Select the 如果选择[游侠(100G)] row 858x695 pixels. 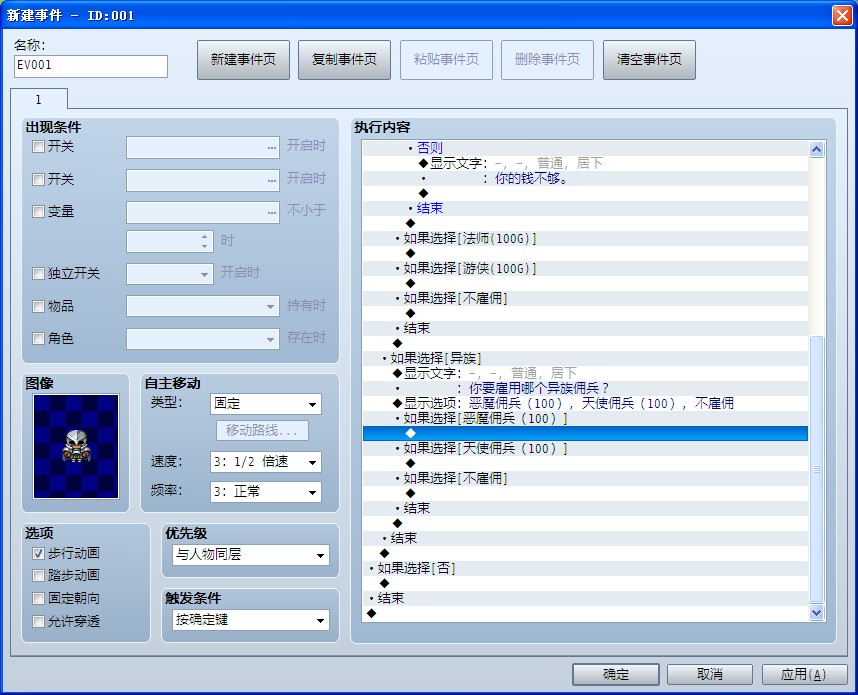[585, 269]
